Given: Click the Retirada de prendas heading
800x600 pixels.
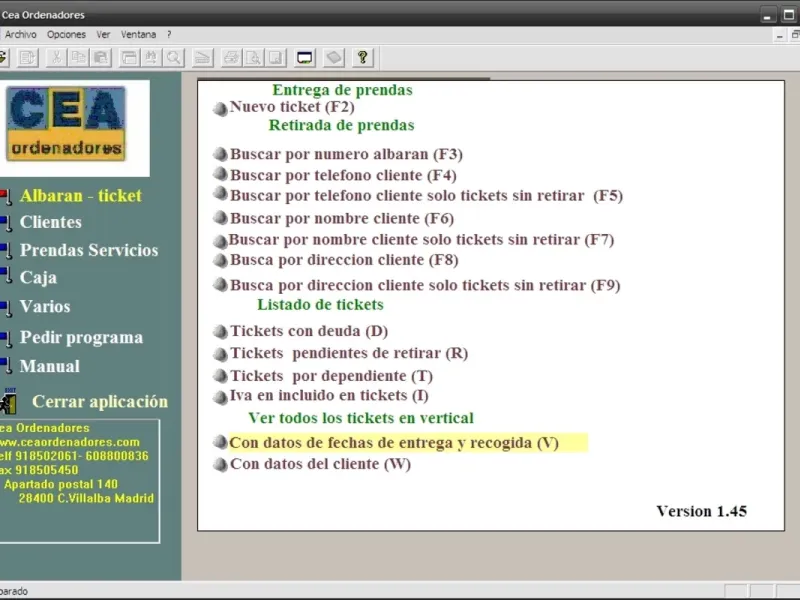Looking at the screenshot, I should tap(341, 125).
